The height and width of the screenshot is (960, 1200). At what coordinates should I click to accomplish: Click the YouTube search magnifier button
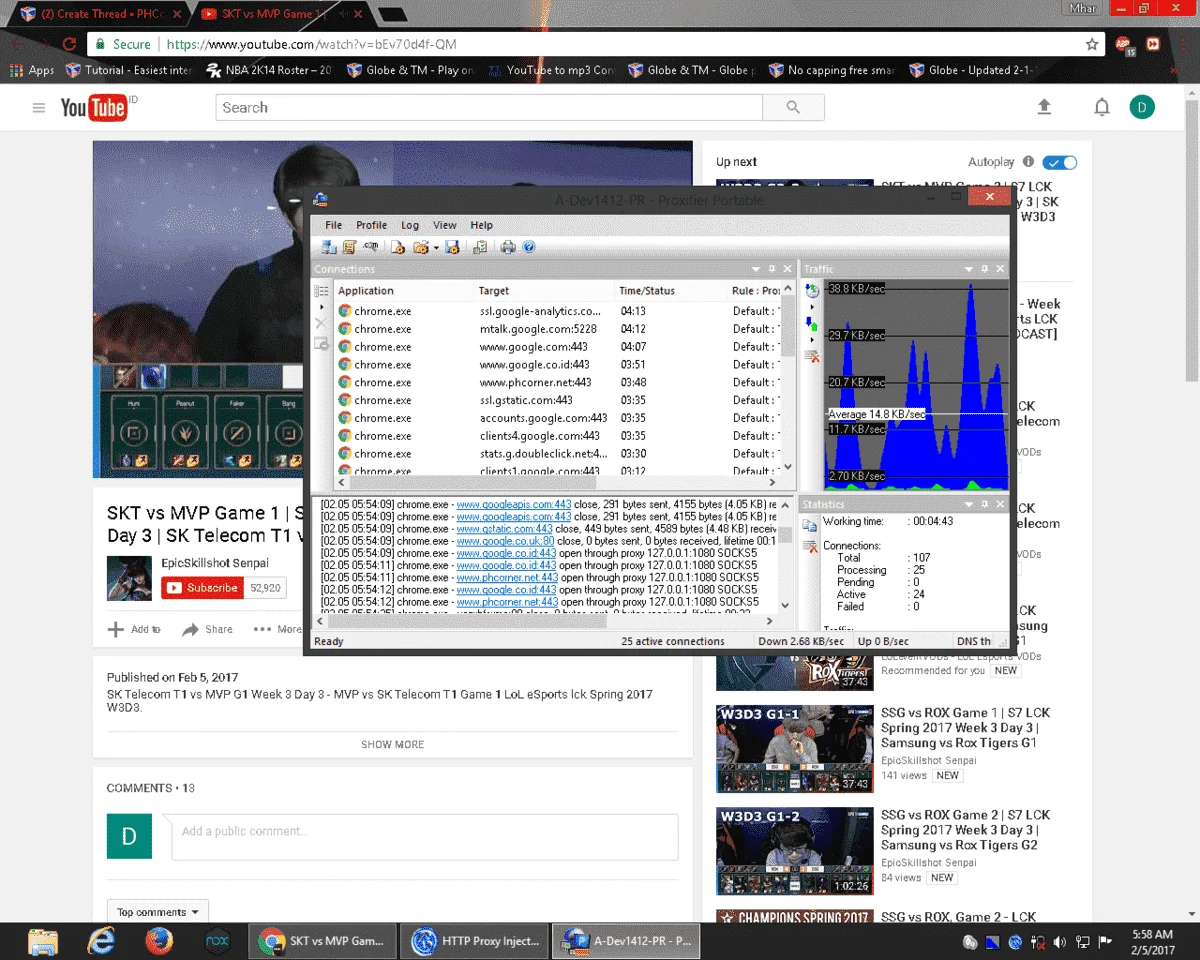793,107
